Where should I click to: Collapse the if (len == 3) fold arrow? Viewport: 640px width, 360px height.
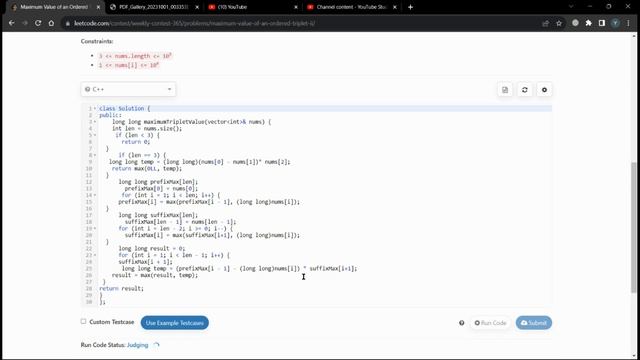pyautogui.click(x=95, y=155)
